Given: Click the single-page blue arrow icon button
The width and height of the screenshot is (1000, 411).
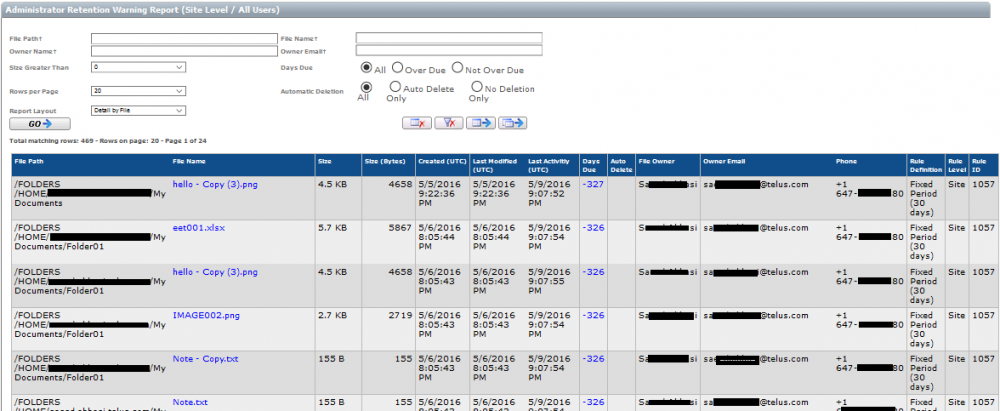Looking at the screenshot, I should coord(481,123).
